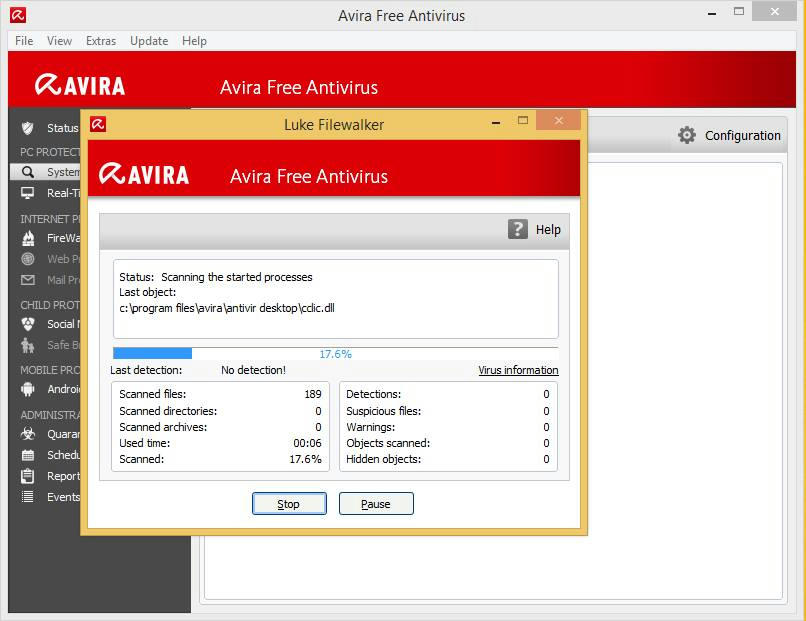
Task: Click the Status shield icon in sidebar
Action: [28, 128]
